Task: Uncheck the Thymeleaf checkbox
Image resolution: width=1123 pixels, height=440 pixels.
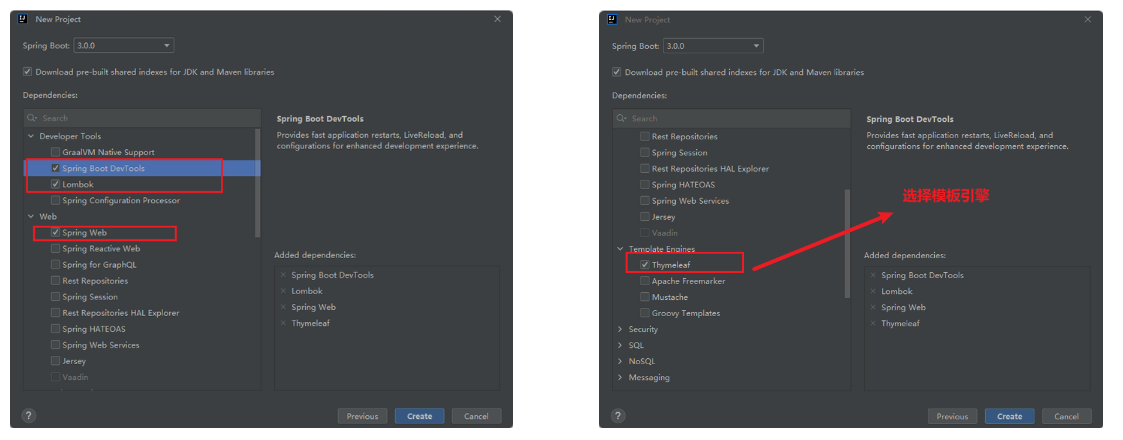Action: coord(645,265)
